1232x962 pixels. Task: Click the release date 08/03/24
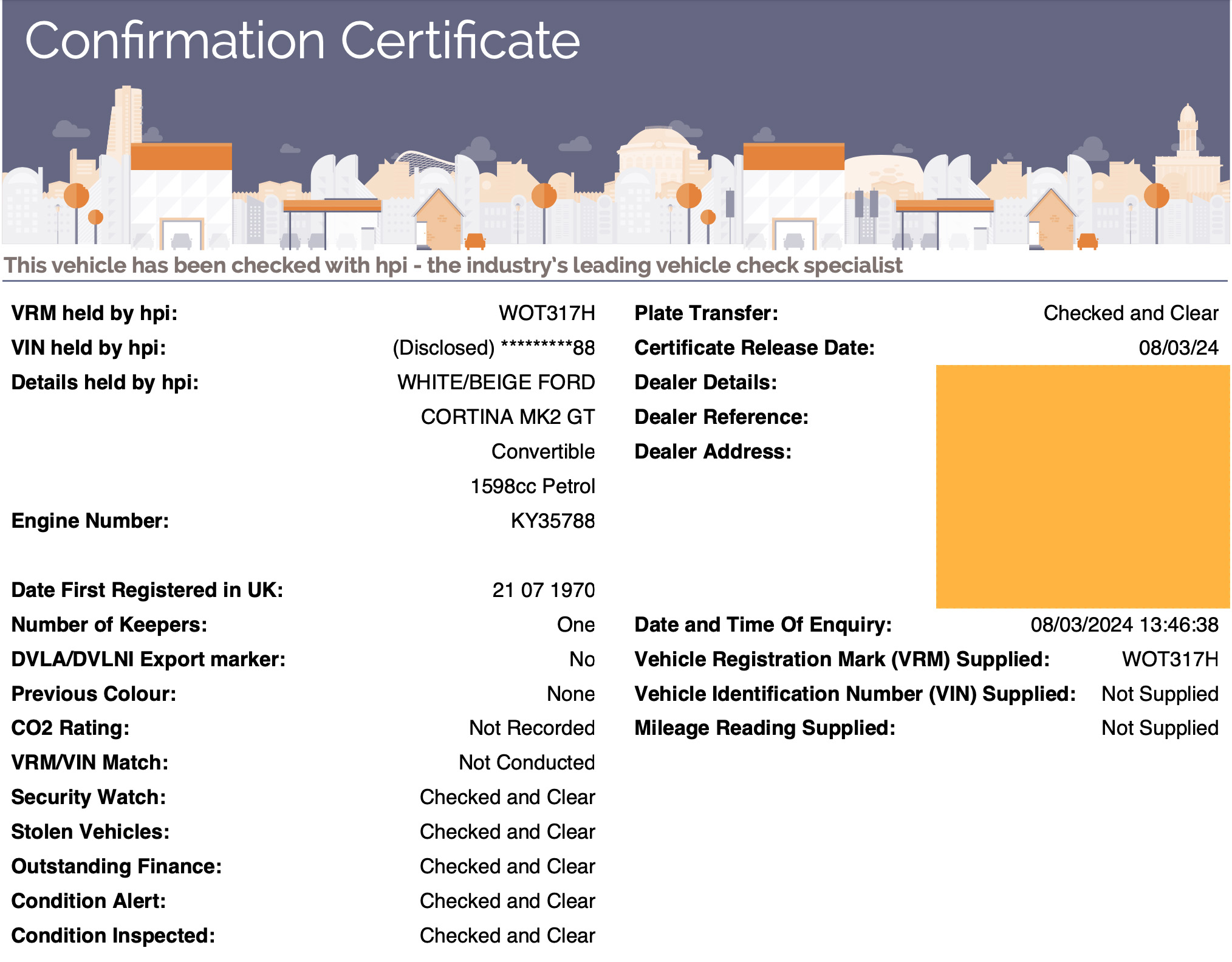1179,347
